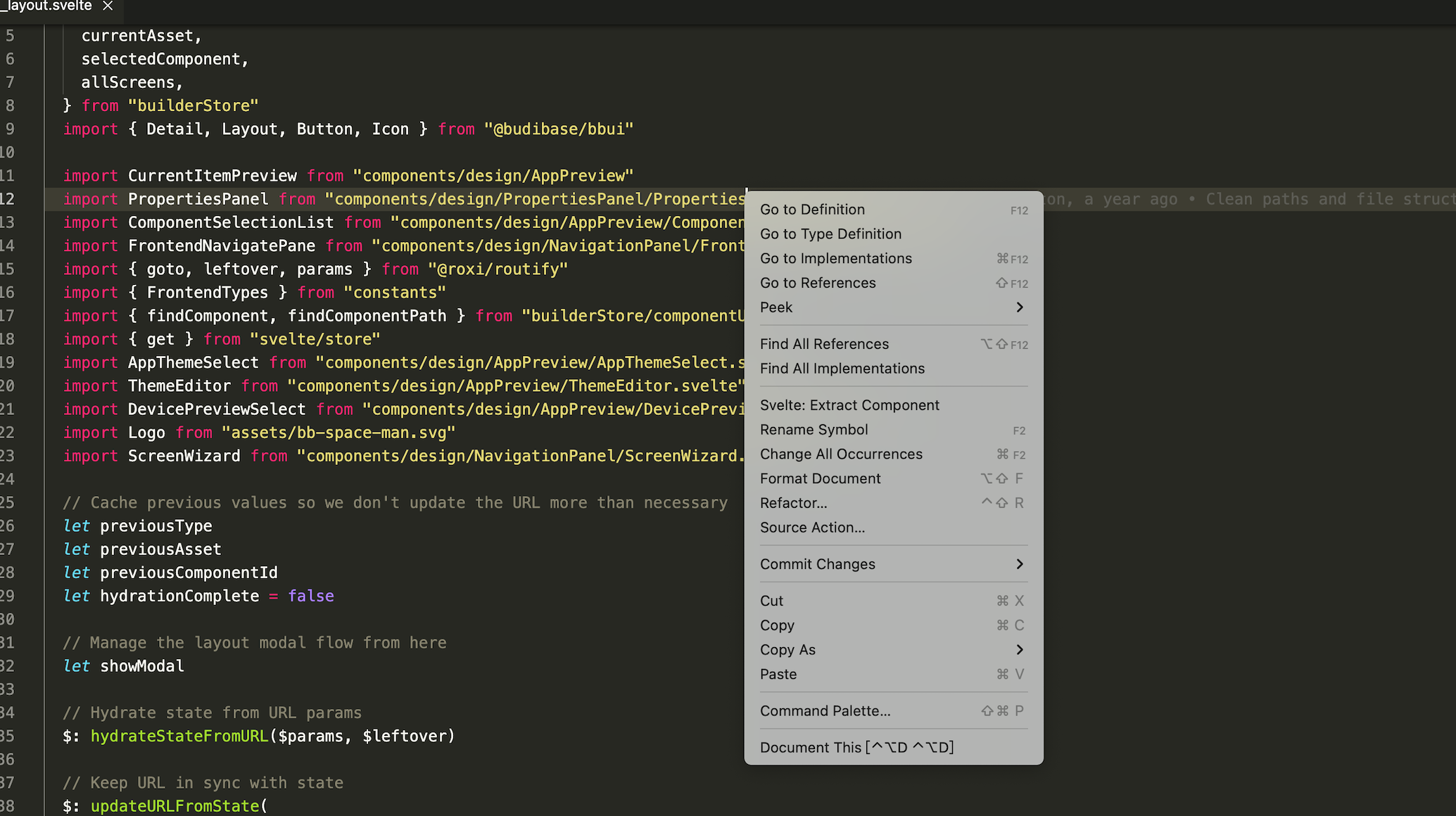Open the Refactor options
Image resolution: width=1456 pixels, height=816 pixels.
pyautogui.click(x=794, y=502)
